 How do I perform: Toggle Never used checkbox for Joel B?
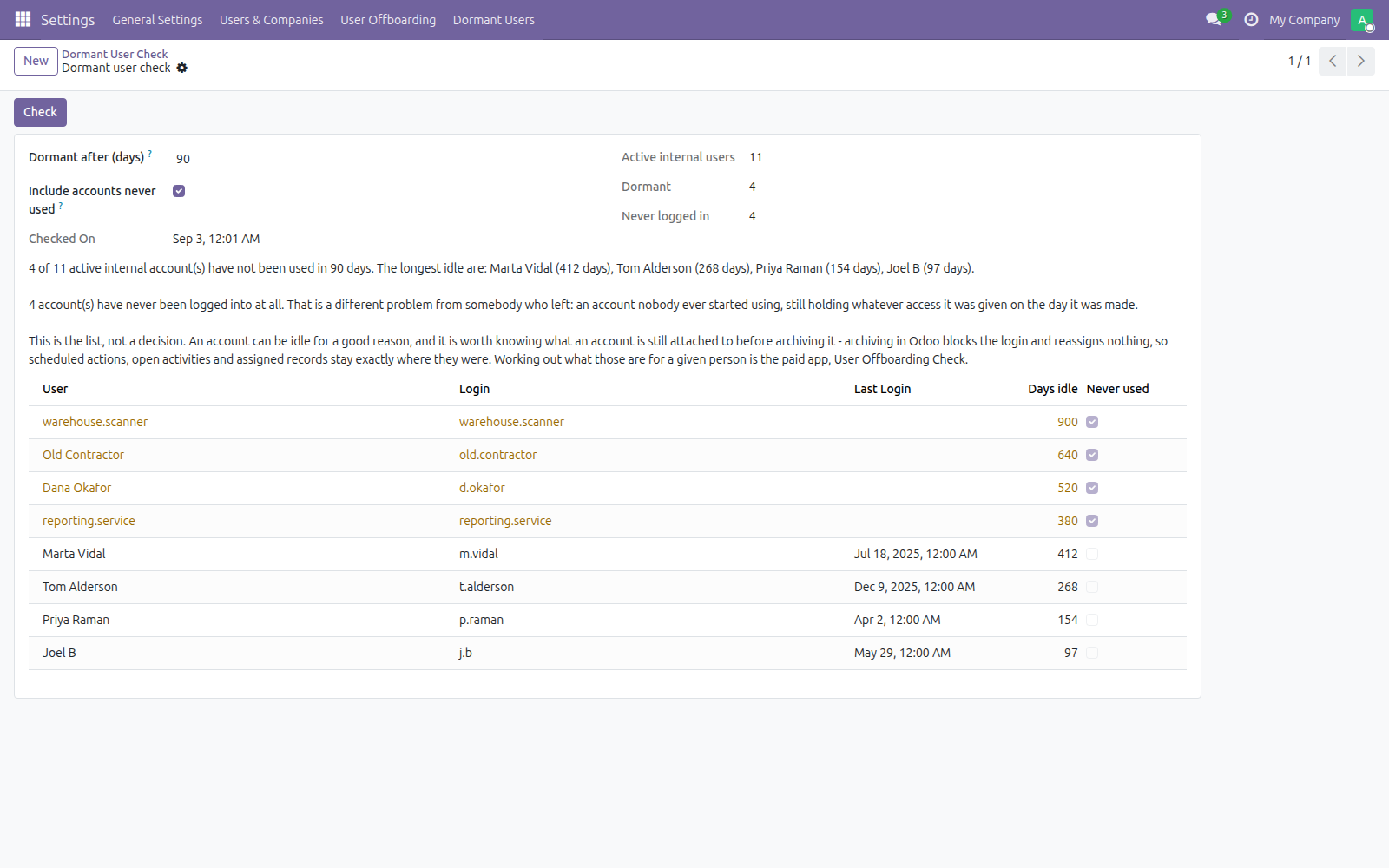[x=1092, y=653]
